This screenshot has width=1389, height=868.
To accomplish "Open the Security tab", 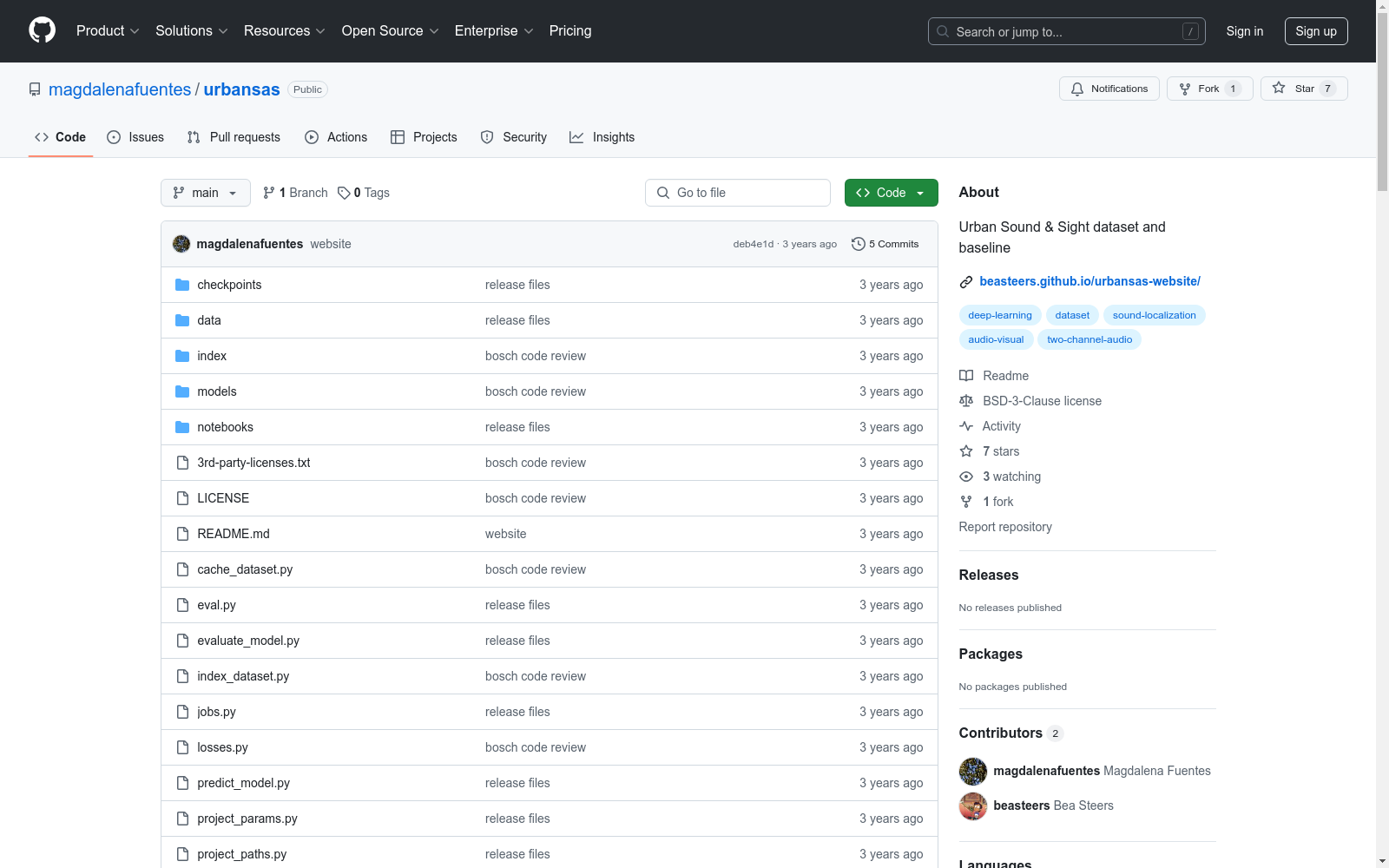I will point(514,137).
